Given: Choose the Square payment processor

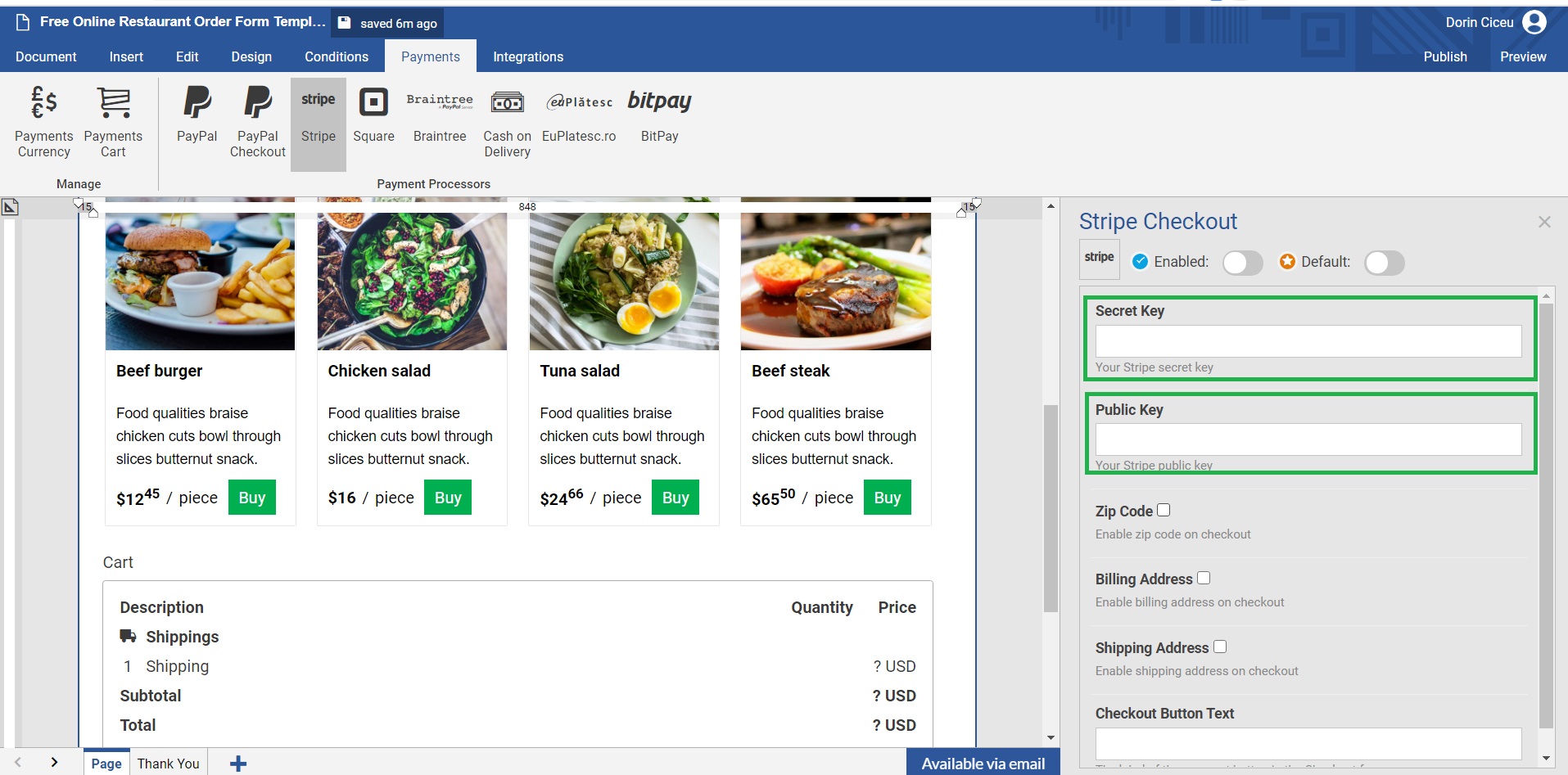Looking at the screenshot, I should [x=373, y=115].
